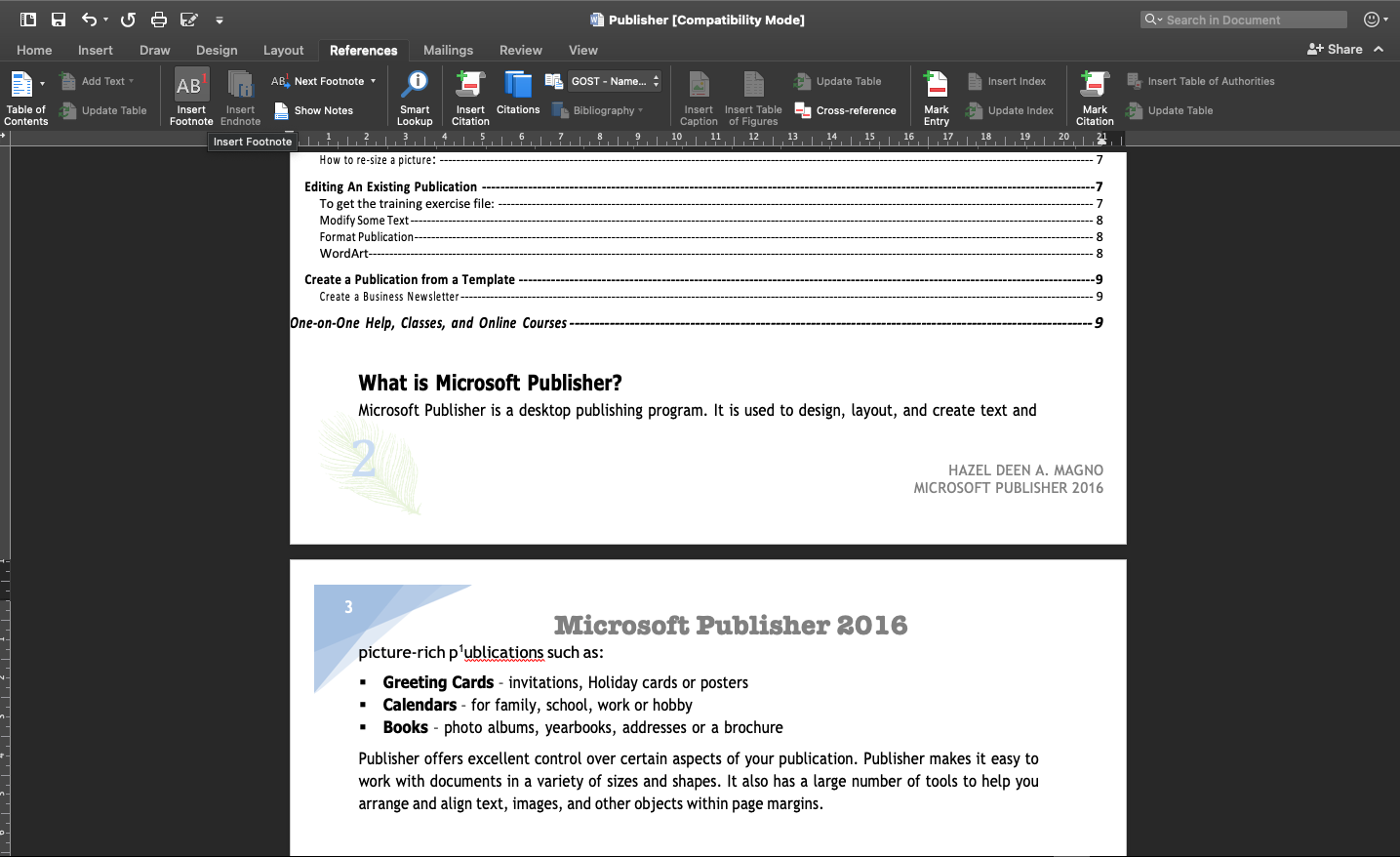Viewport: 1400px width, 857px height.
Task: Click the Insert Footnote button
Action: tap(190, 97)
